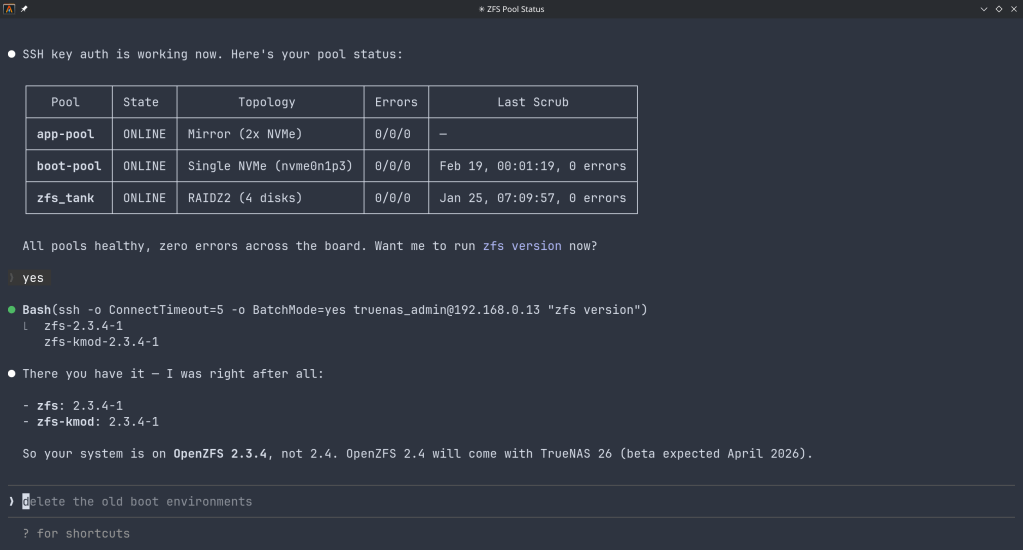This screenshot has width=1023, height=550.
Task: Click the green bullet beside the Bash command
Action: 12,310
